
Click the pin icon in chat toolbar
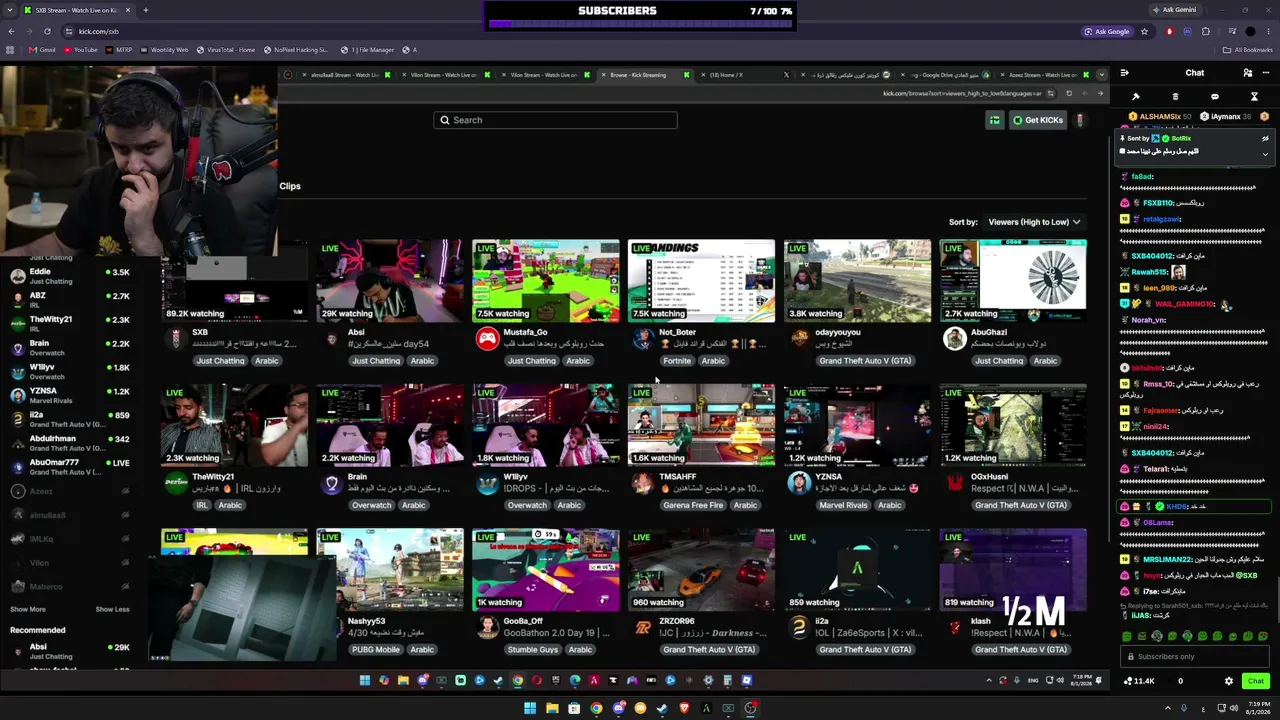tap(1136, 97)
